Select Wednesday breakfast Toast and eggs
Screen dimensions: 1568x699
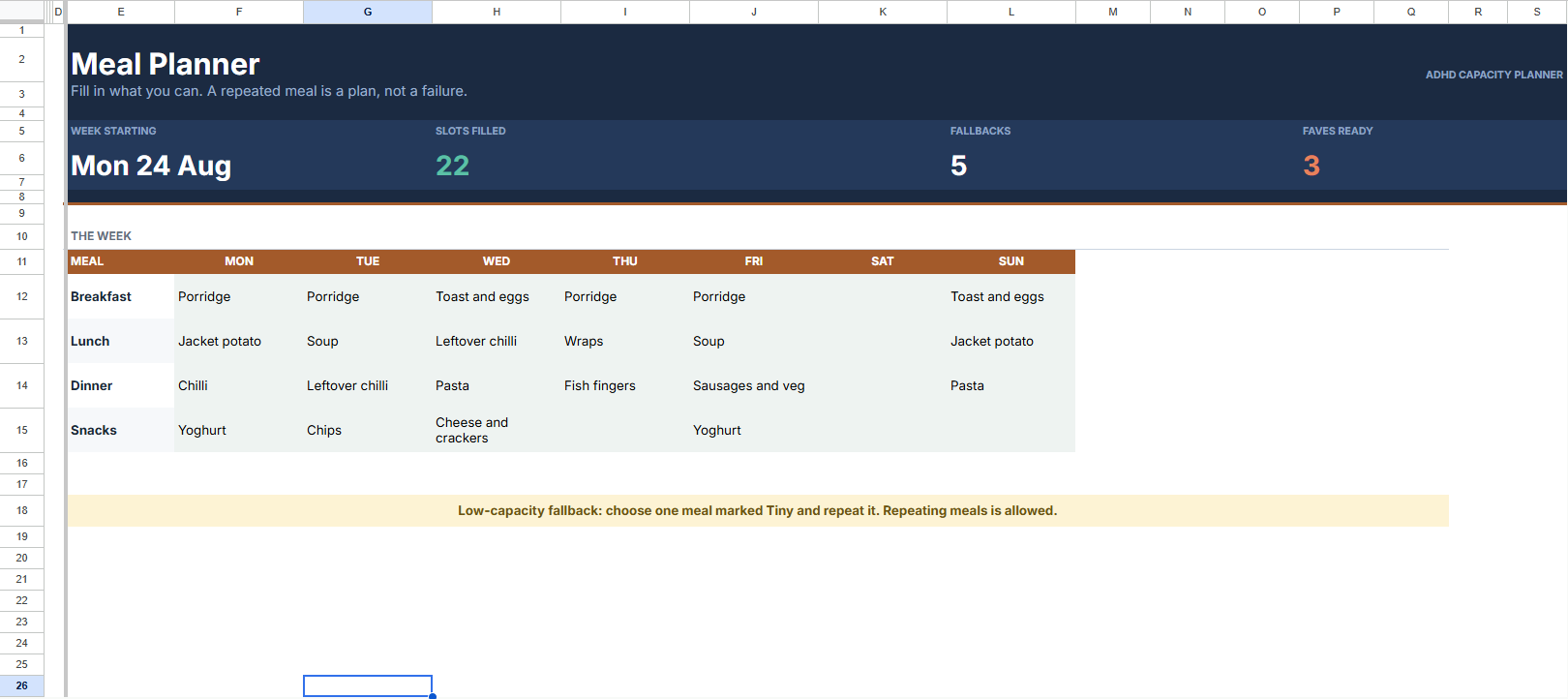(x=497, y=296)
